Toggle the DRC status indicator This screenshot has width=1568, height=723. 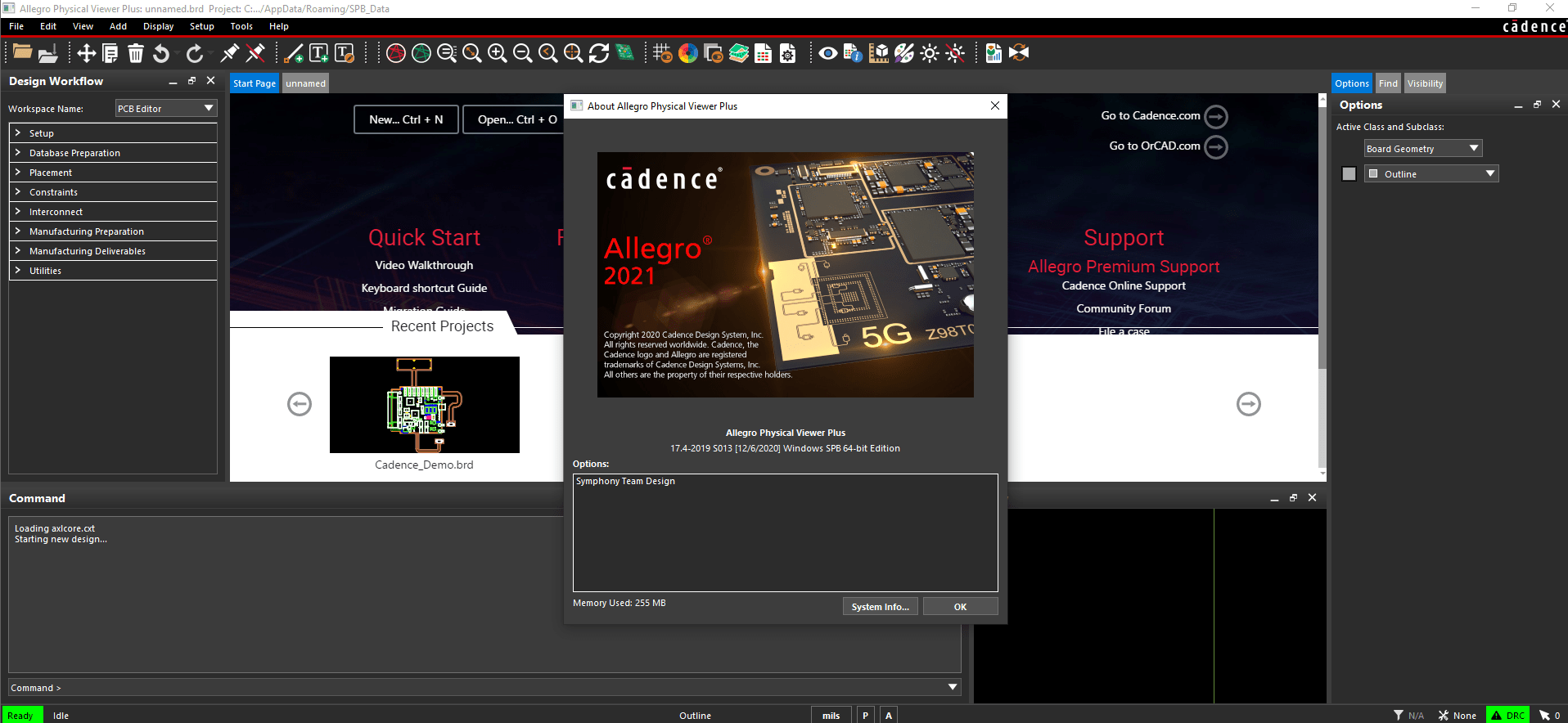[1507, 715]
